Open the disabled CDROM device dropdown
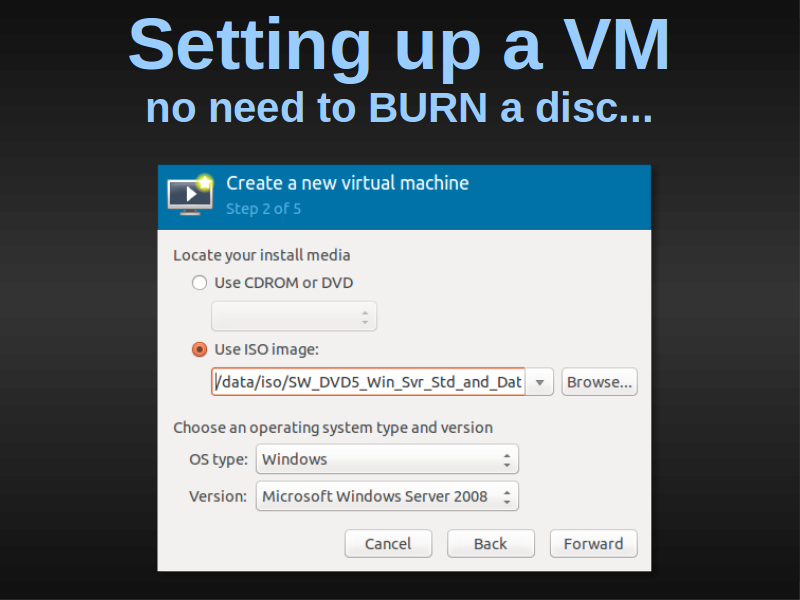Screen dimensions: 800x600 pyautogui.click(x=294, y=316)
